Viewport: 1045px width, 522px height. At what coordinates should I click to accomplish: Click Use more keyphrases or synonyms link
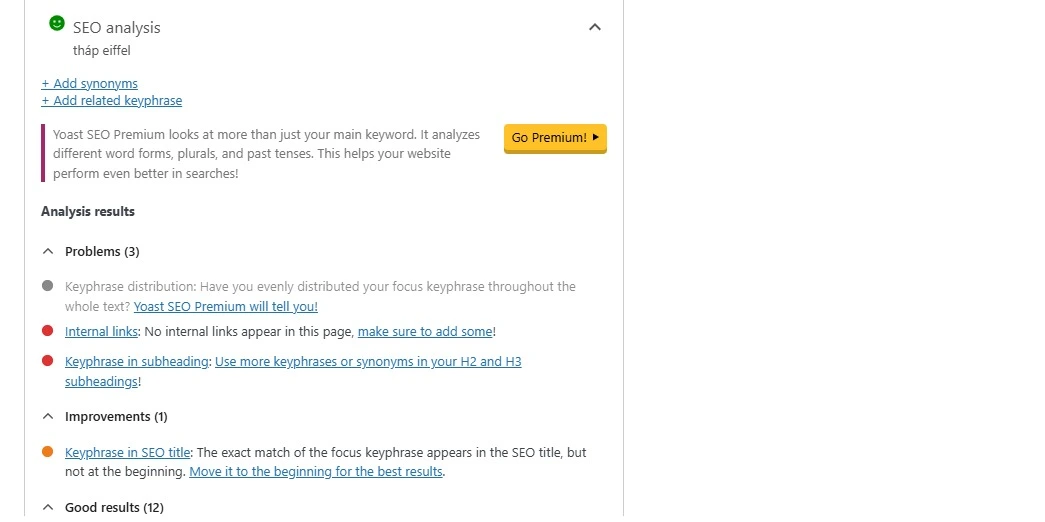368,361
